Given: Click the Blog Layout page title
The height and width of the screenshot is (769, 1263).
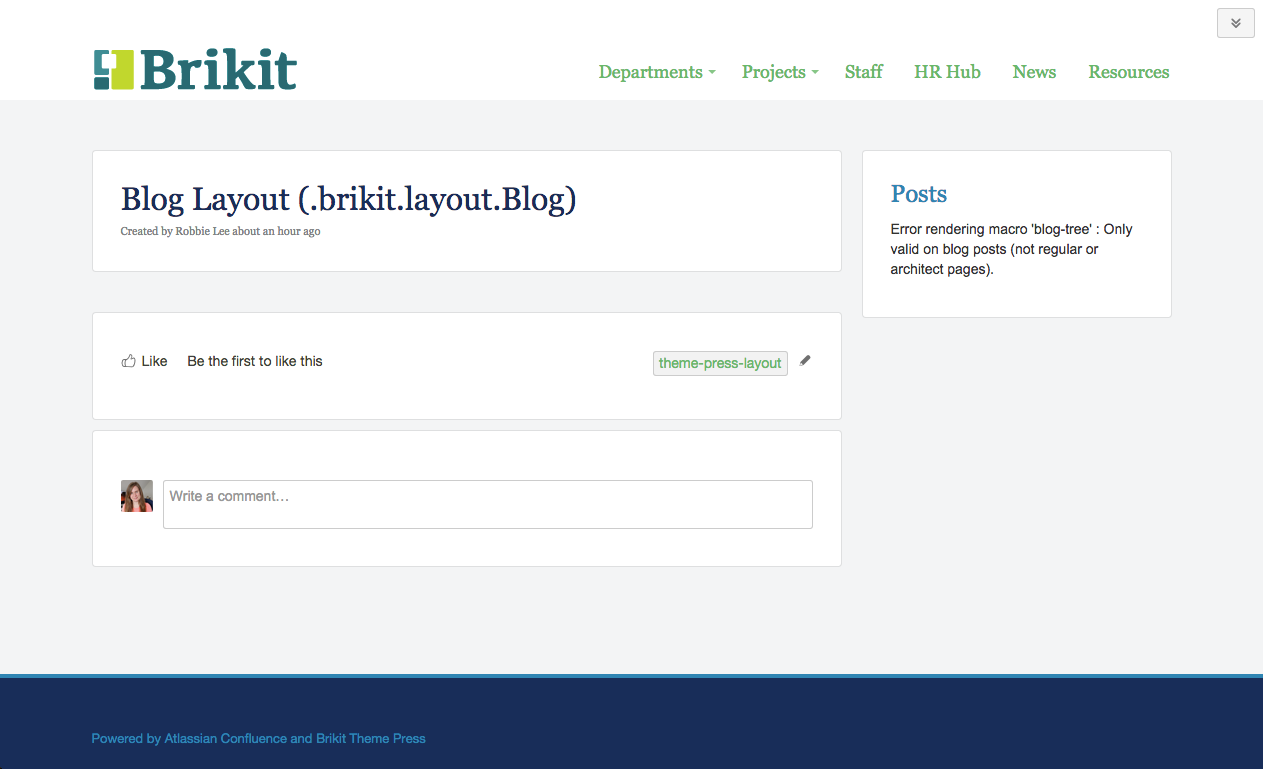Looking at the screenshot, I should (x=348, y=199).
